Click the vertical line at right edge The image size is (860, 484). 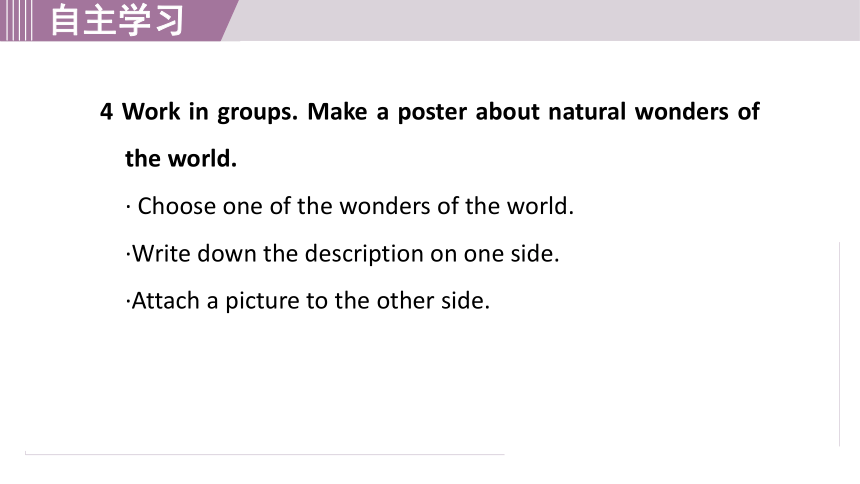coord(839,344)
